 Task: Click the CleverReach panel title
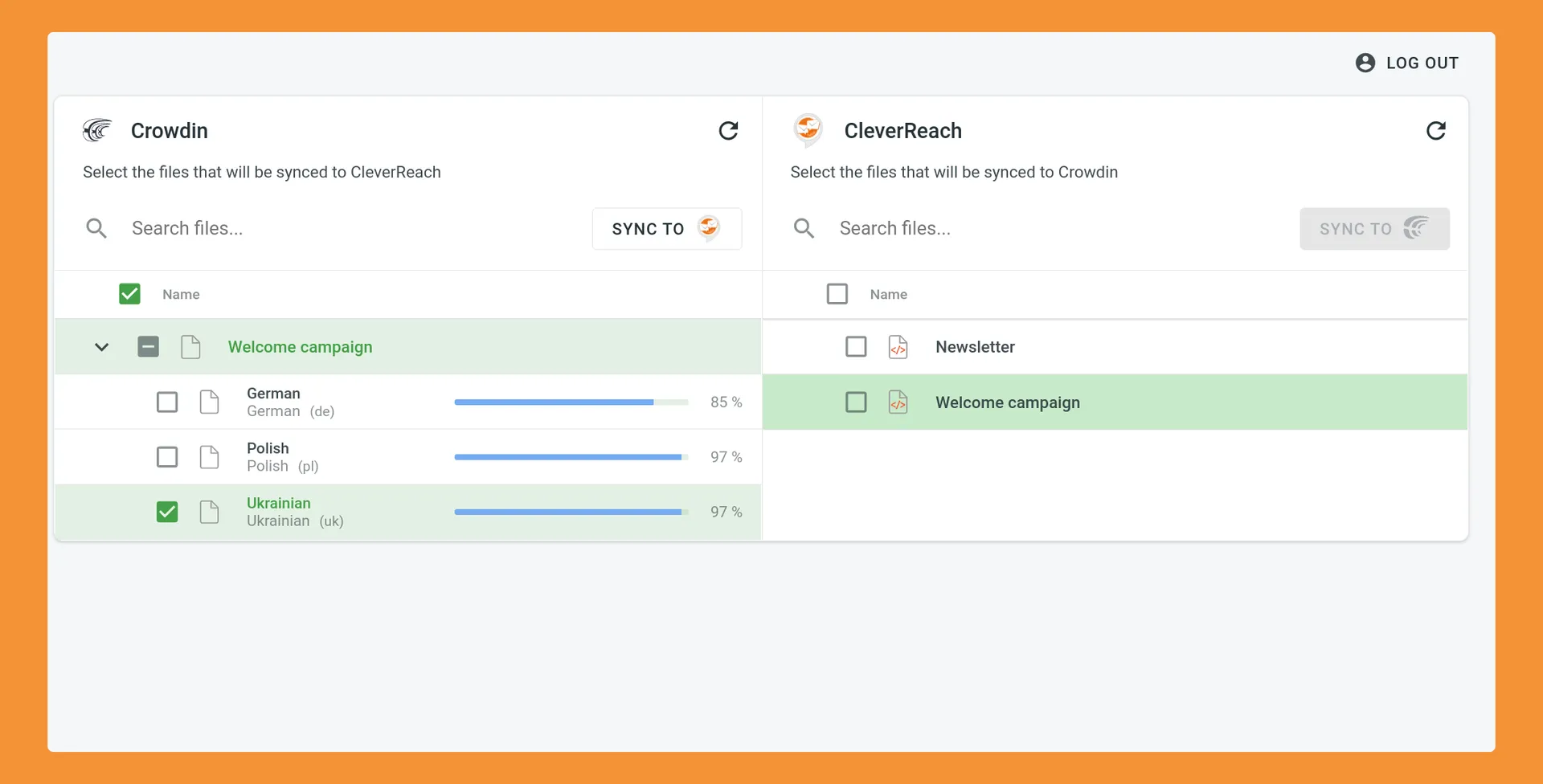pyautogui.click(x=903, y=130)
